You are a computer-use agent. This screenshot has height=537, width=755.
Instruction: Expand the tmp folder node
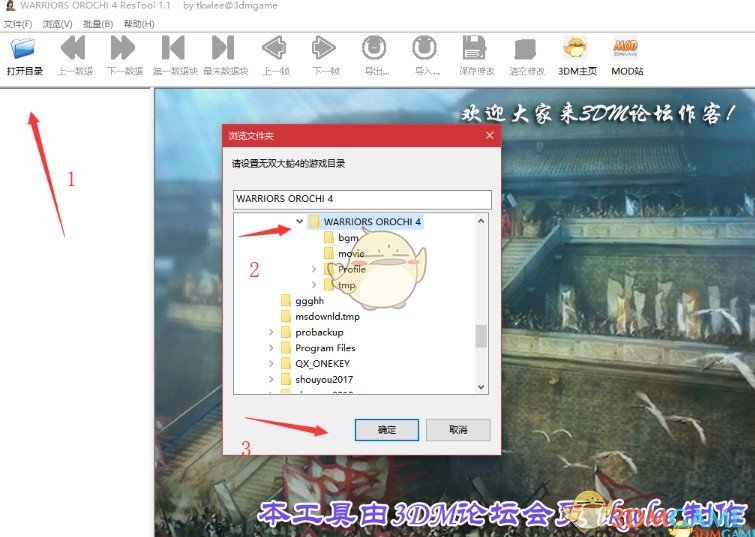pyautogui.click(x=314, y=285)
